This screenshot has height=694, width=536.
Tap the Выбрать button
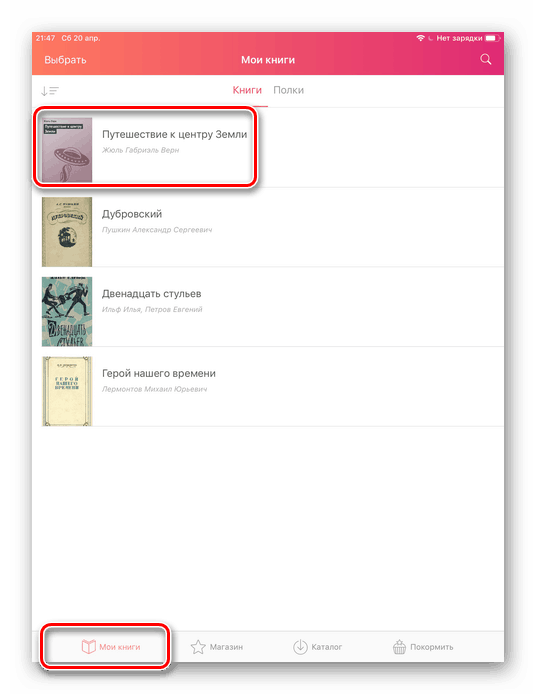click(x=65, y=60)
